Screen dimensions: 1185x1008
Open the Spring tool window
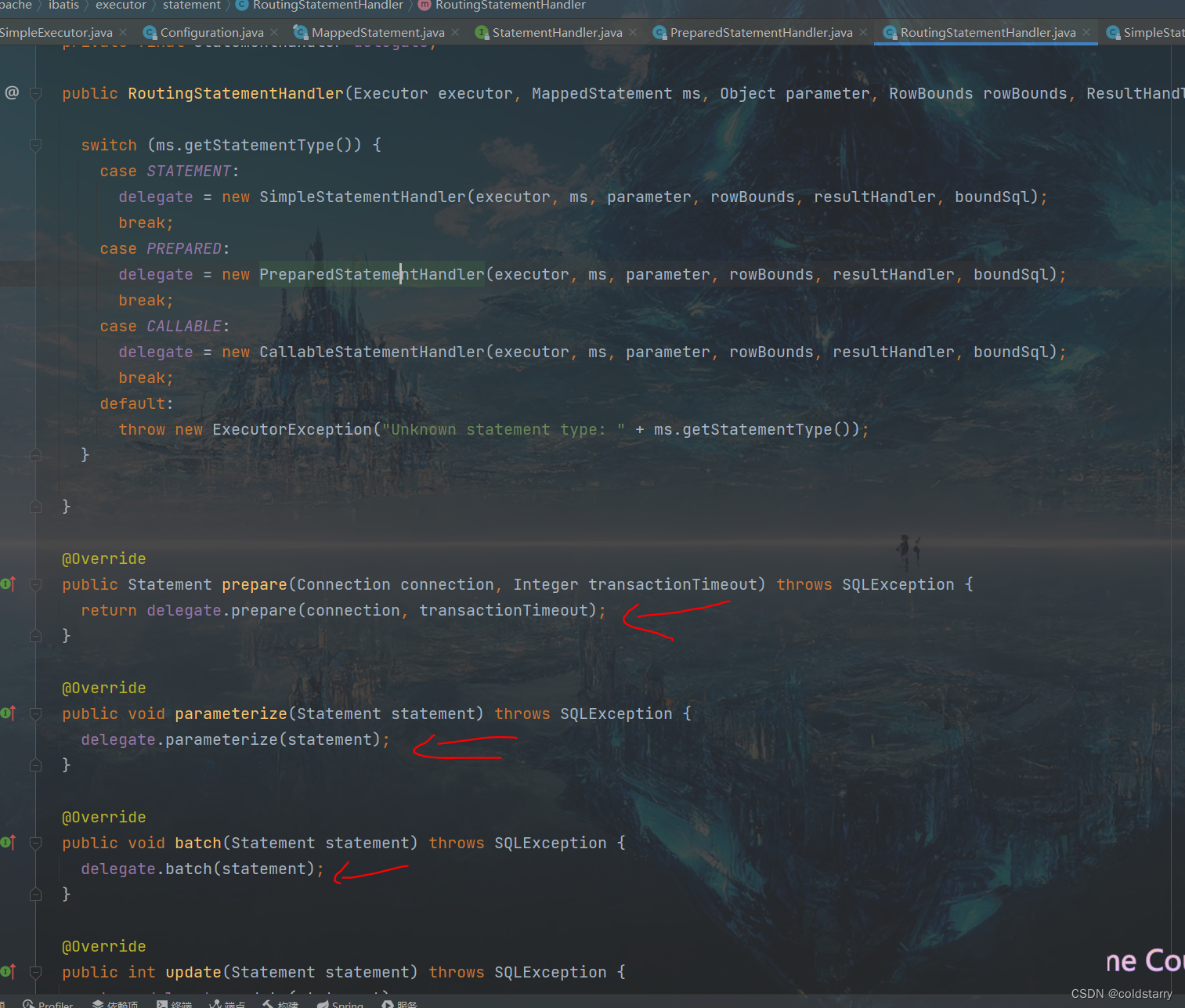click(x=340, y=1003)
